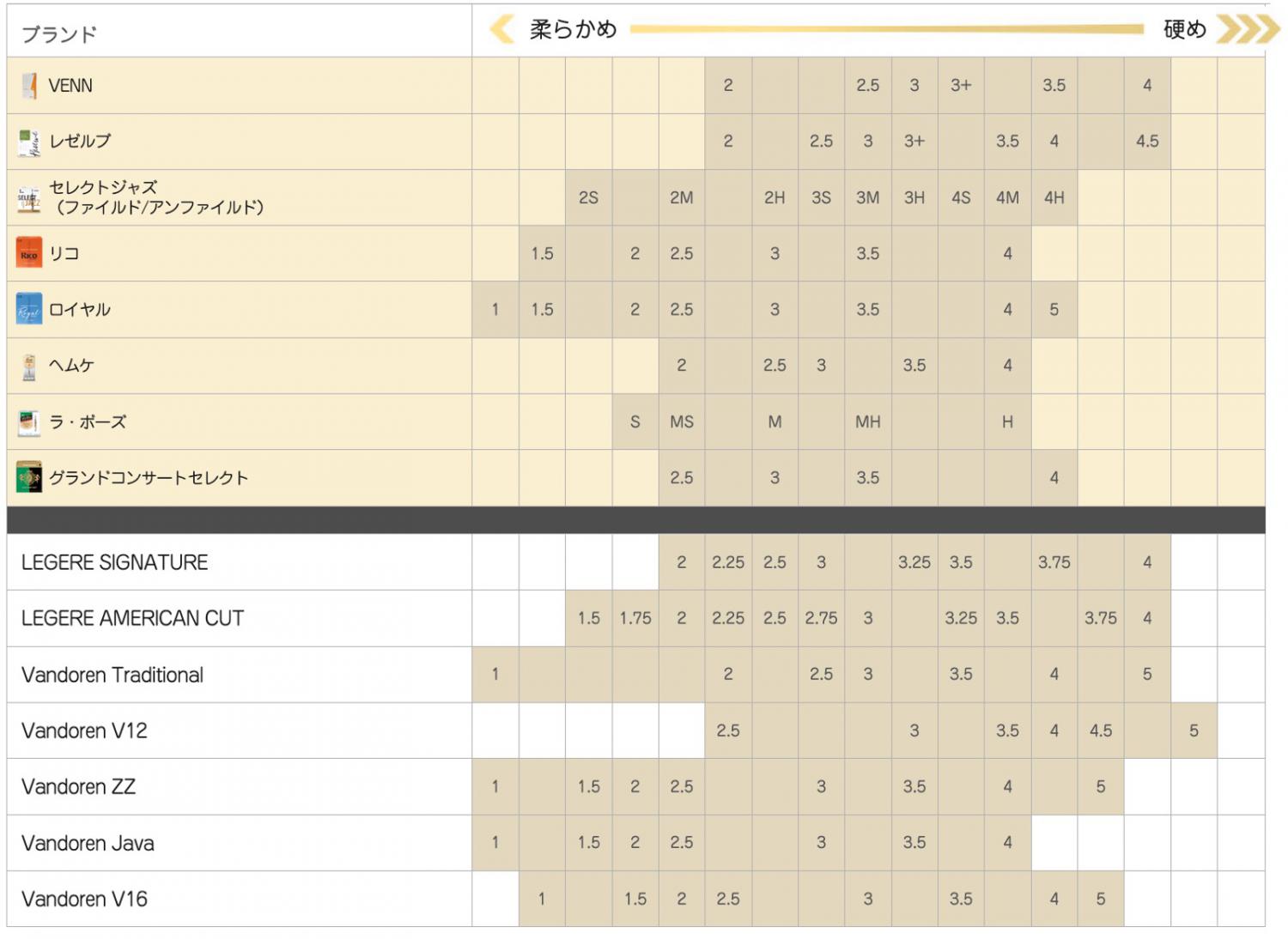Viewport: 1288px width, 939px height.
Task: Click the right triple arrows beside 硬め
Action: [x=1249, y=29]
